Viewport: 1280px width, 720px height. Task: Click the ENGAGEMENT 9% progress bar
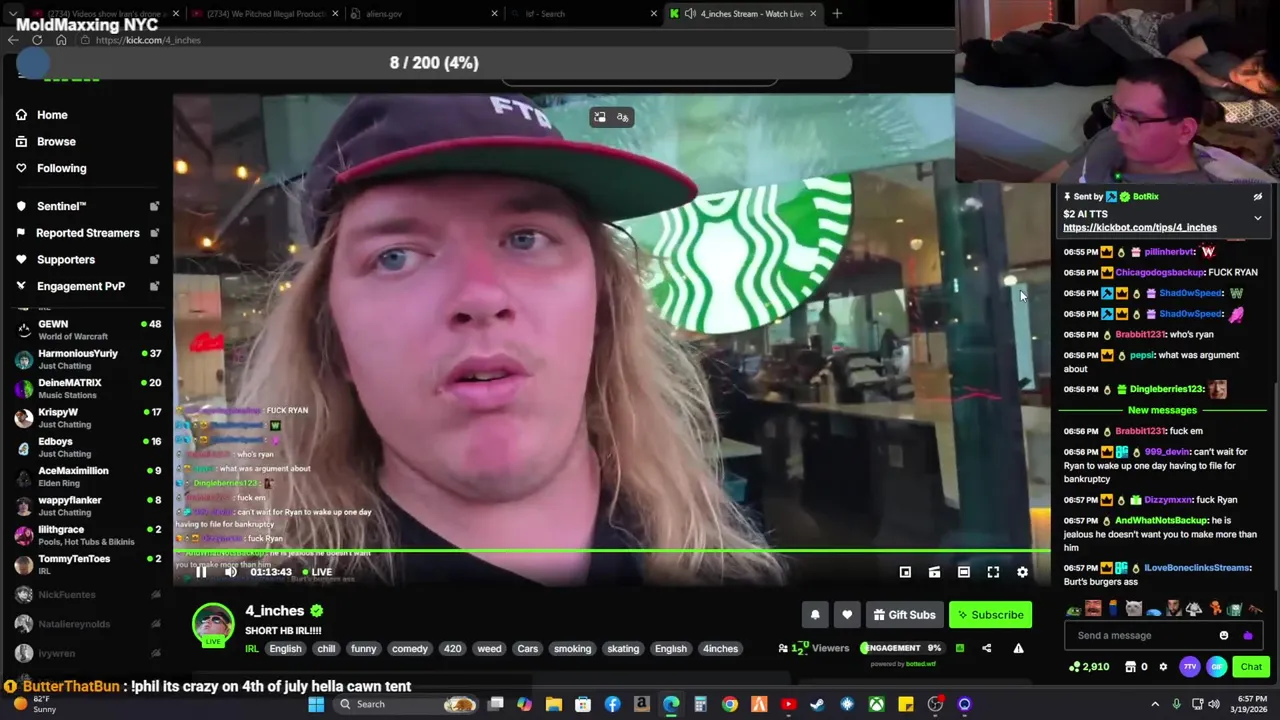(901, 648)
